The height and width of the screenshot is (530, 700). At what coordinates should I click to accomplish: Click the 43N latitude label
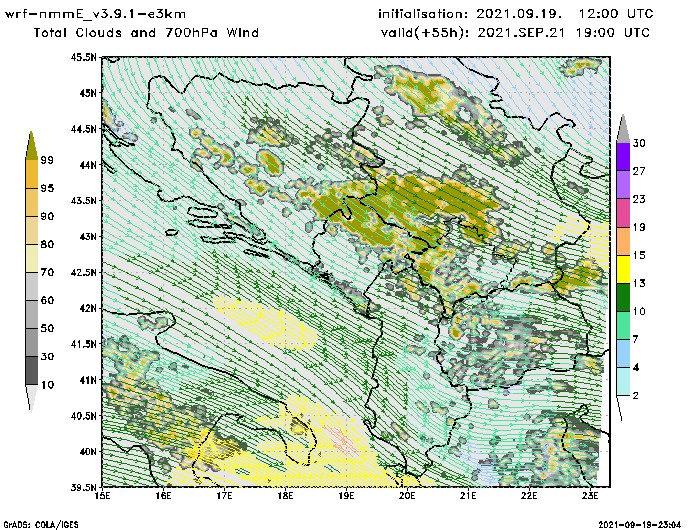88,237
